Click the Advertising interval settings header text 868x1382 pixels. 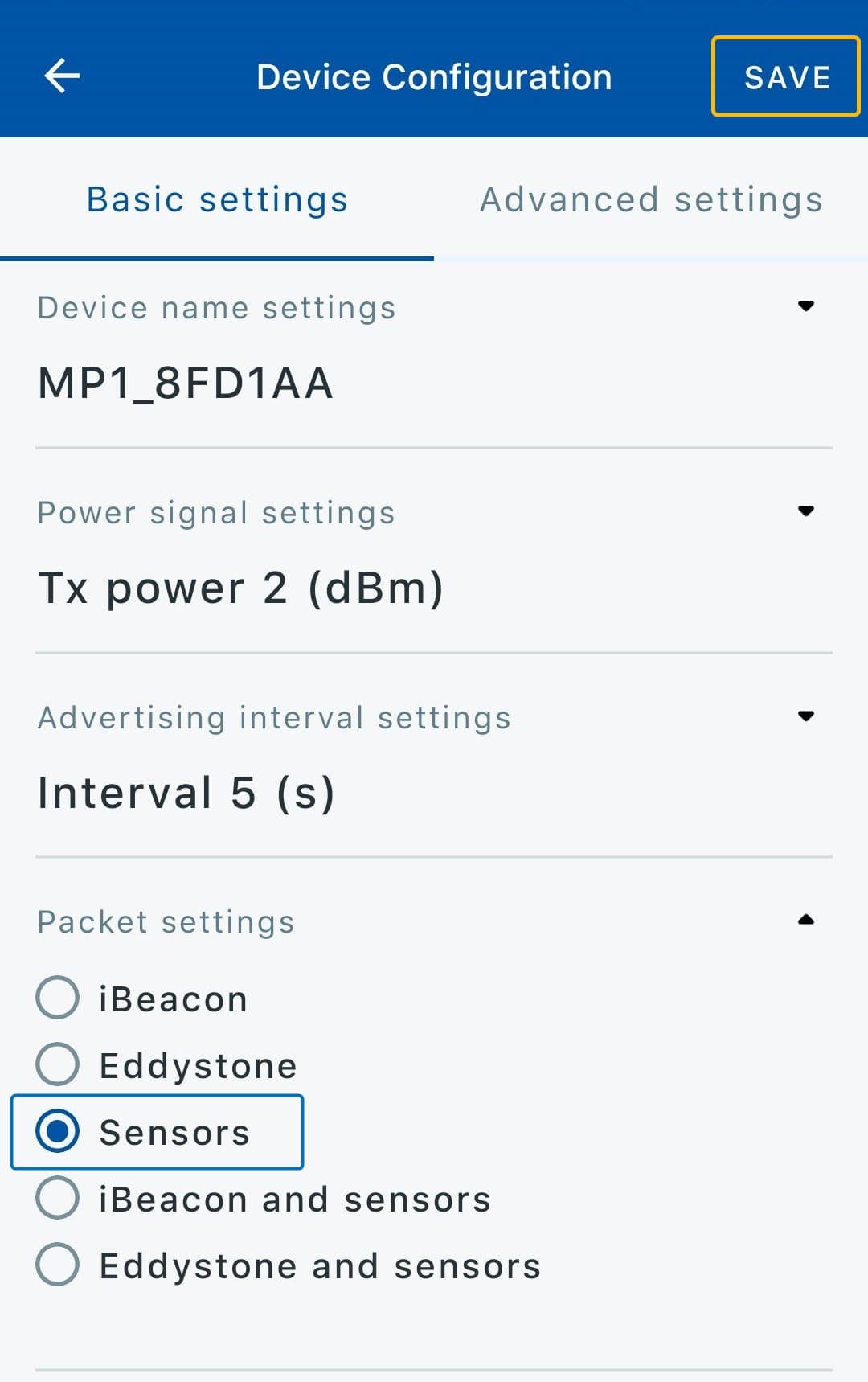[275, 718]
